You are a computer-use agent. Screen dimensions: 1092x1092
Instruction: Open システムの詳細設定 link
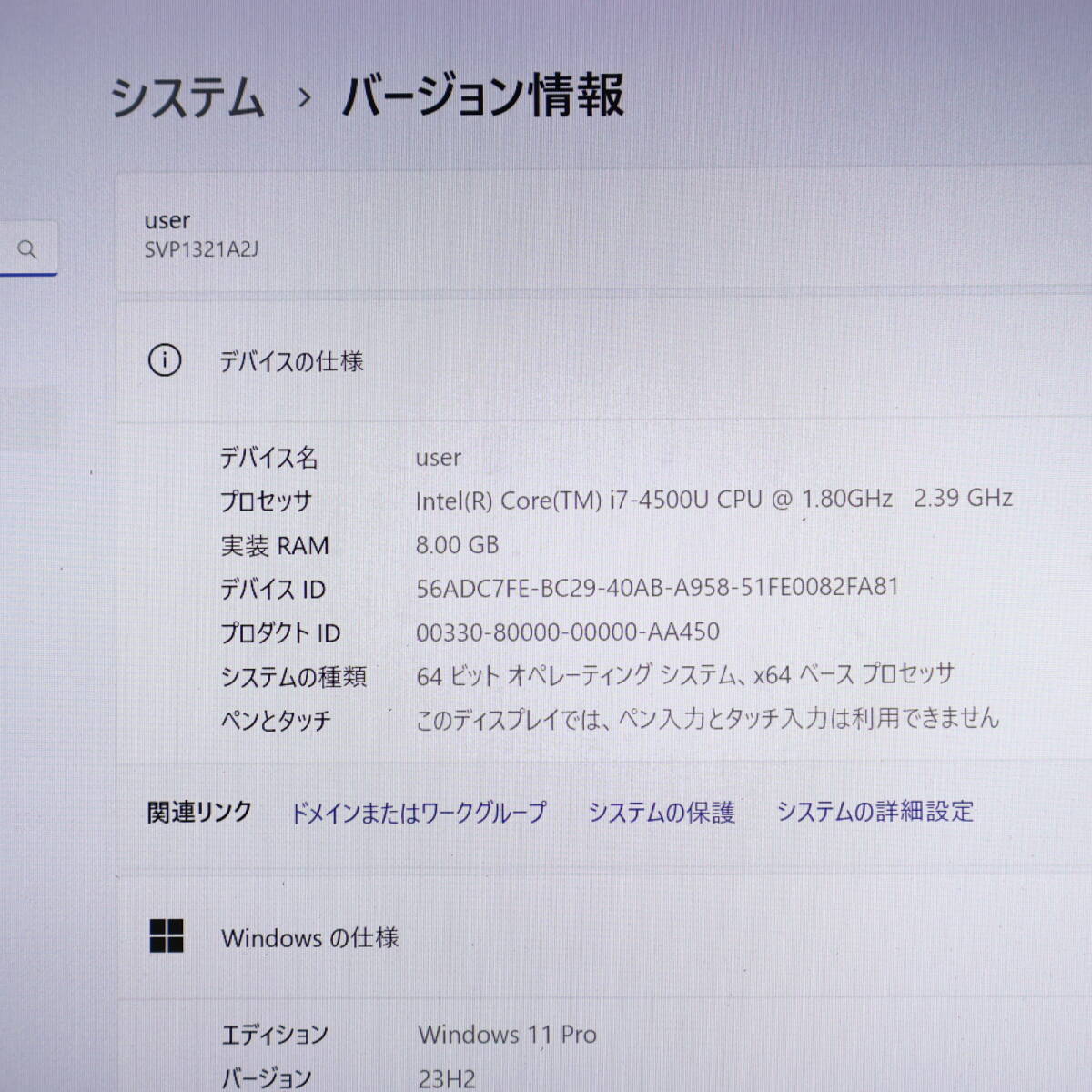pyautogui.click(x=875, y=811)
